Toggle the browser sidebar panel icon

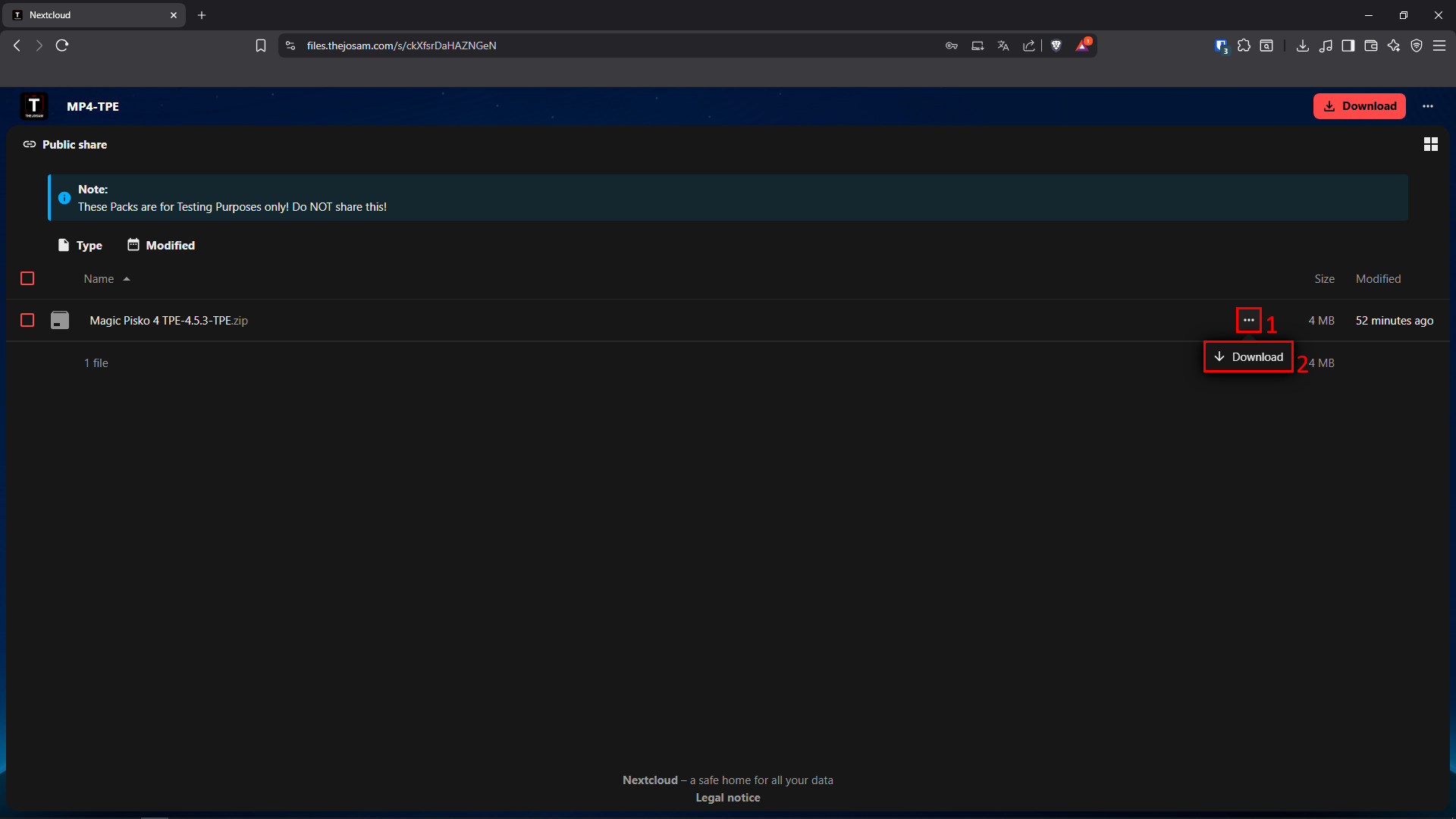[1348, 45]
